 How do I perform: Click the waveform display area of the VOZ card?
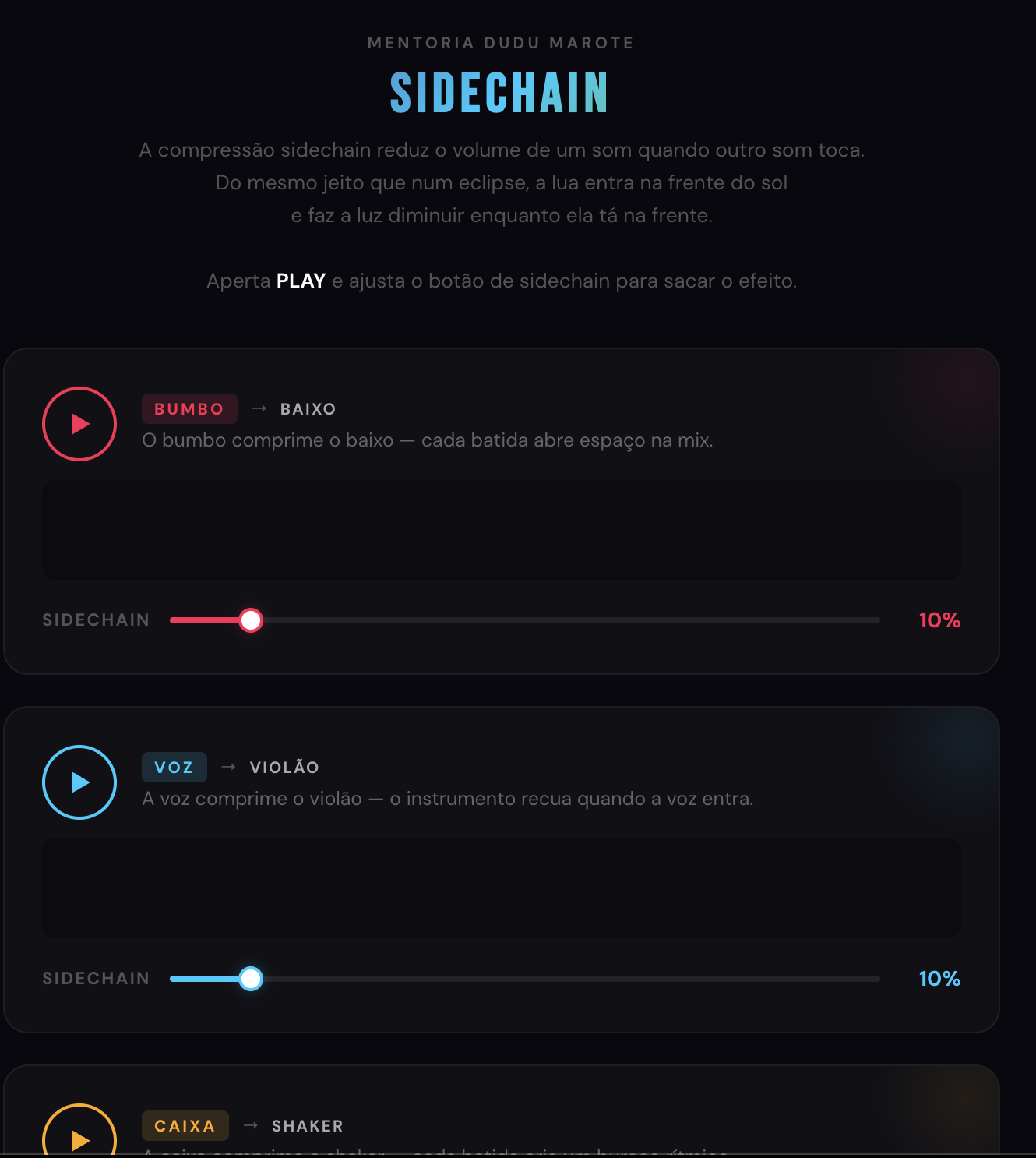(x=502, y=889)
